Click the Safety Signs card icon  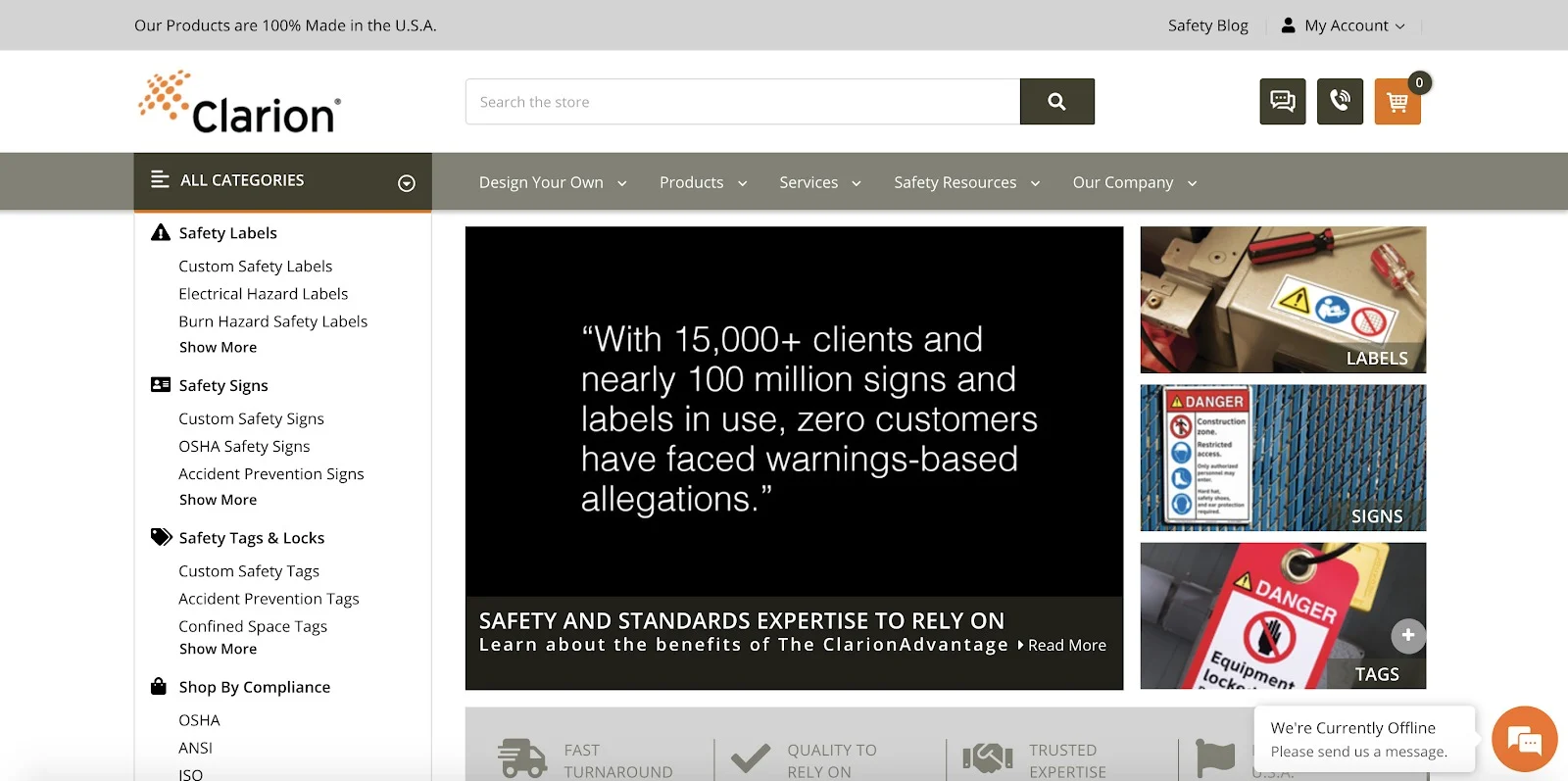pyautogui.click(x=161, y=385)
